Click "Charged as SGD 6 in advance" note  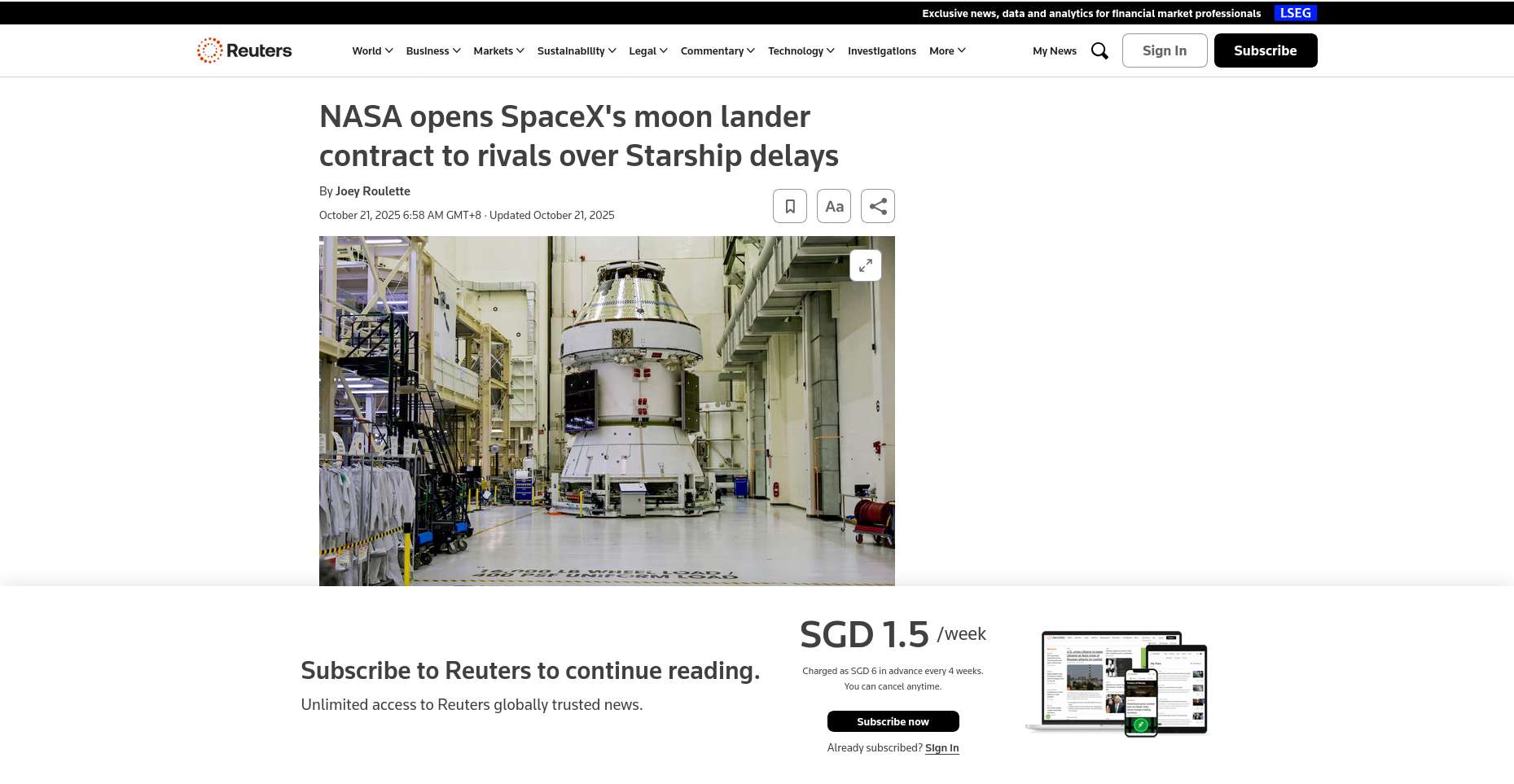click(x=893, y=671)
